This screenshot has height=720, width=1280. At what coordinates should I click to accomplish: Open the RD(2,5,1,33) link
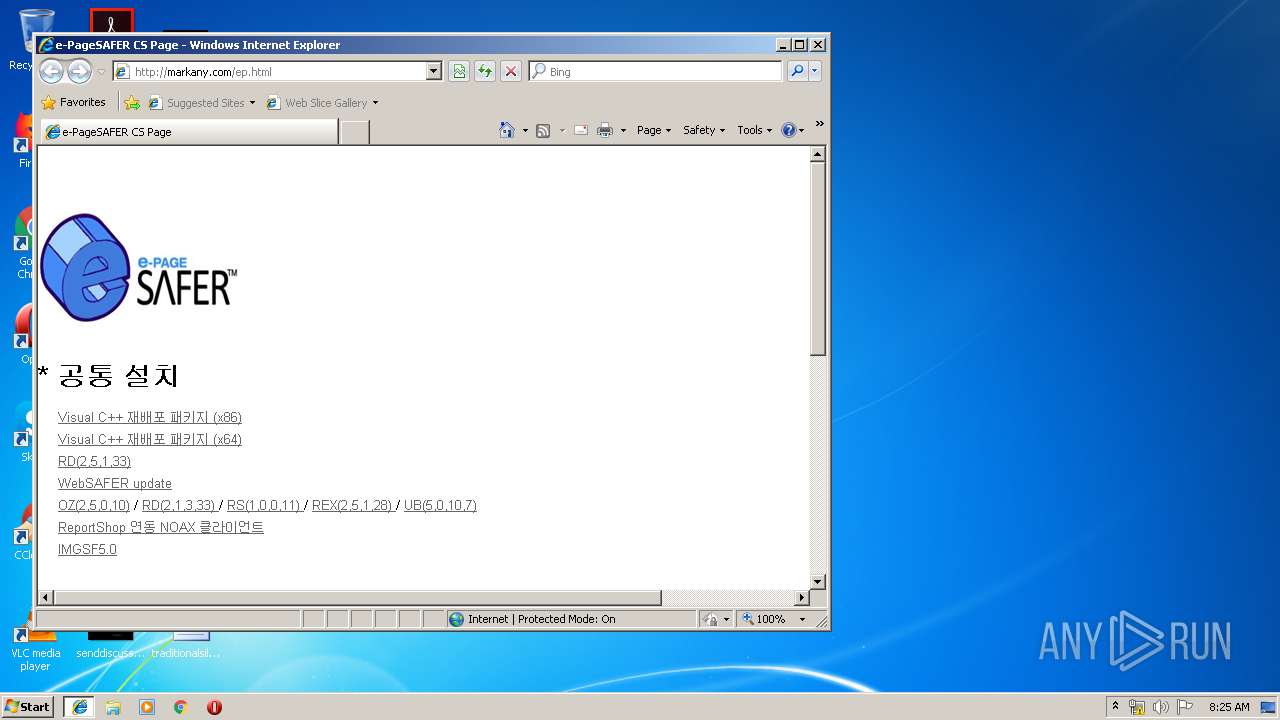coord(94,461)
